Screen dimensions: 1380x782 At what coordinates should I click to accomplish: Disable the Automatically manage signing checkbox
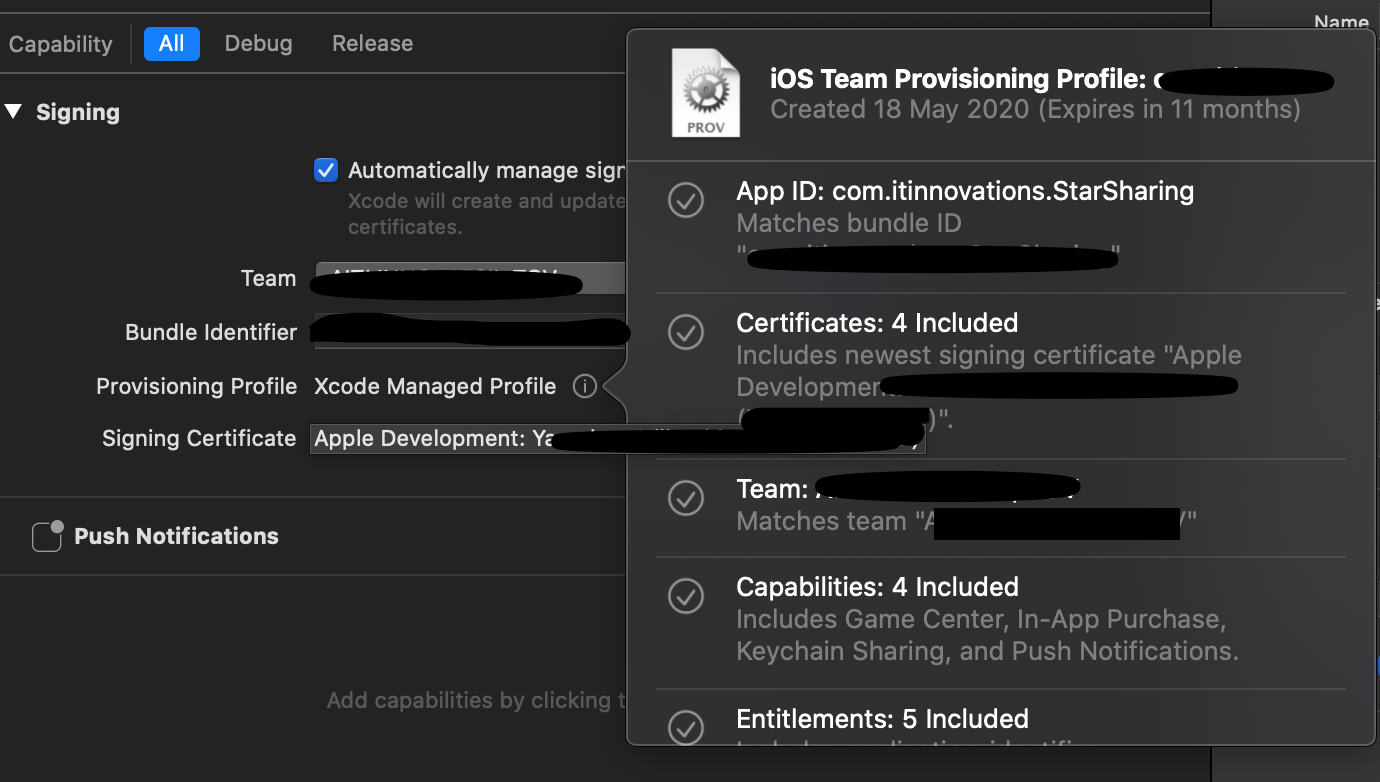point(325,170)
